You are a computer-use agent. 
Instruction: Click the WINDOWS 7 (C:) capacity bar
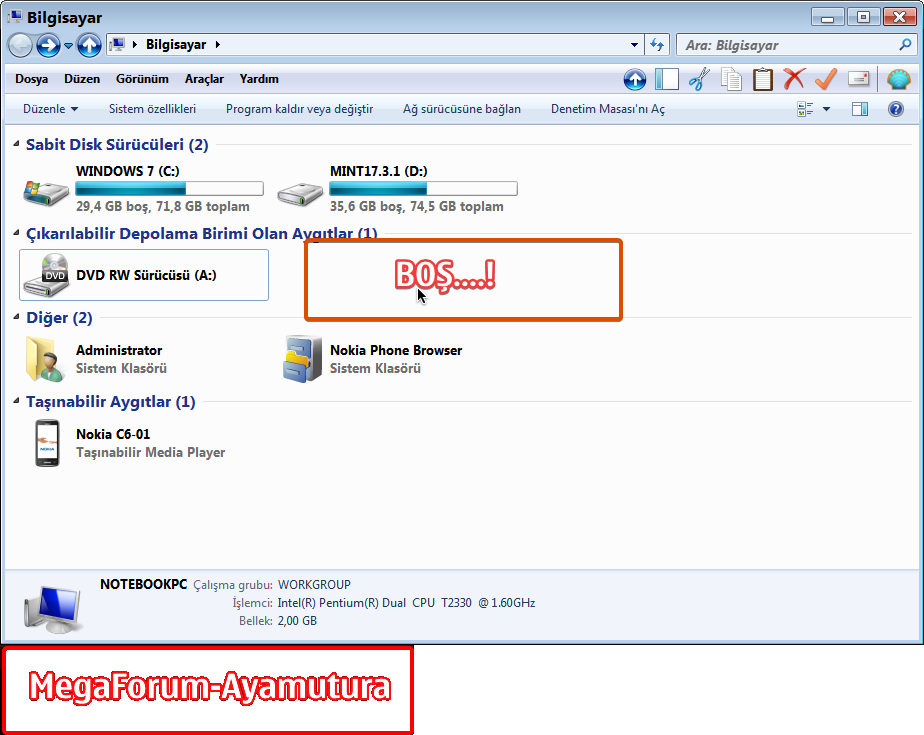point(169,189)
